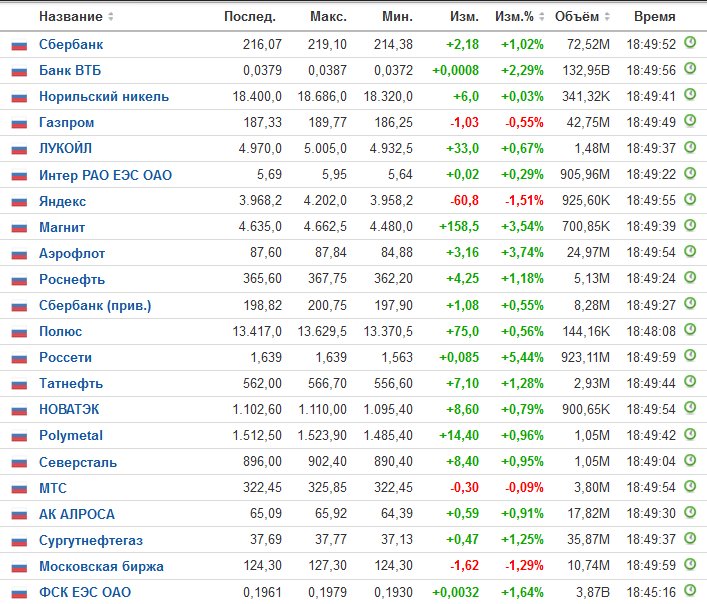The height and width of the screenshot is (604, 707).
Task: Click the clock icon in МТС row
Action: click(x=690, y=486)
